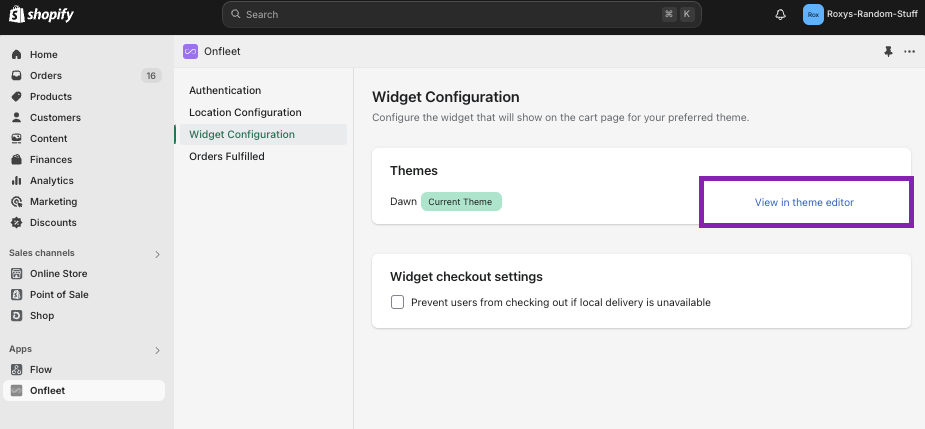Viewport: 925px width, 429px height.
Task: Expand the Sales channels section
Action: 158,254
